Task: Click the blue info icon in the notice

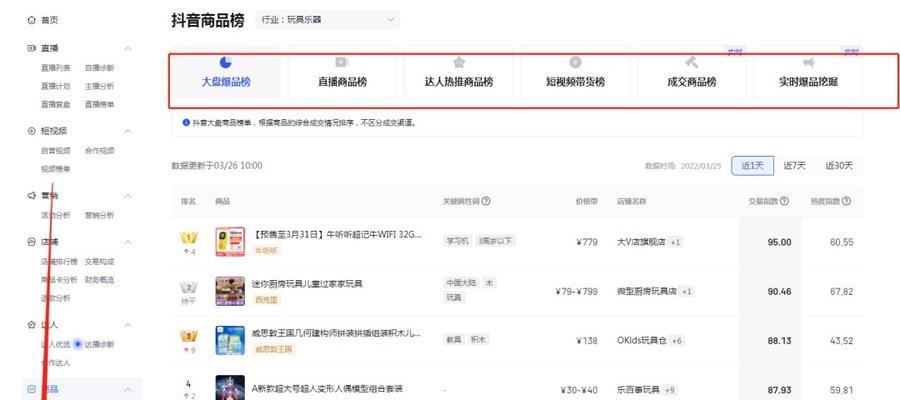Action: coord(186,122)
